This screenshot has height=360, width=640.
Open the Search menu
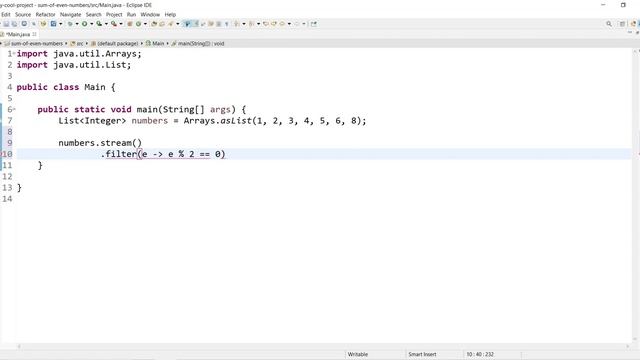(x=93, y=14)
